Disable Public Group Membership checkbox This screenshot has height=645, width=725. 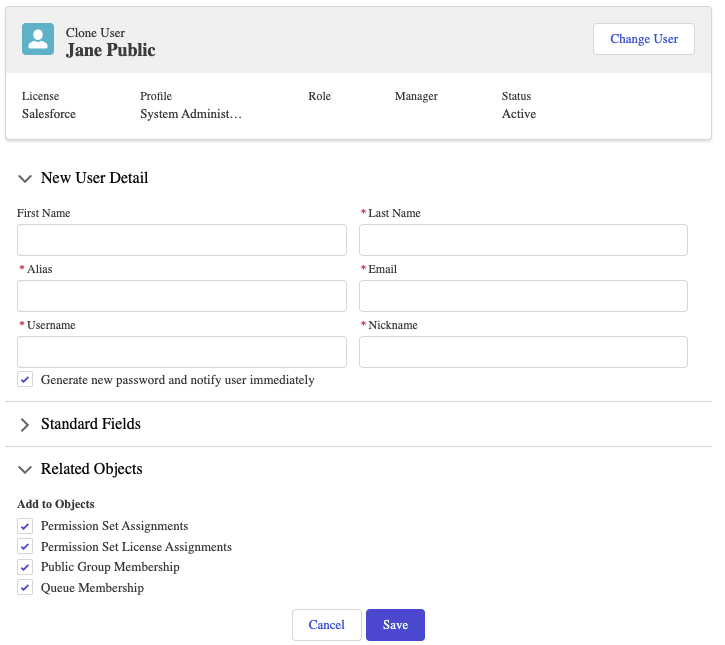[25, 567]
